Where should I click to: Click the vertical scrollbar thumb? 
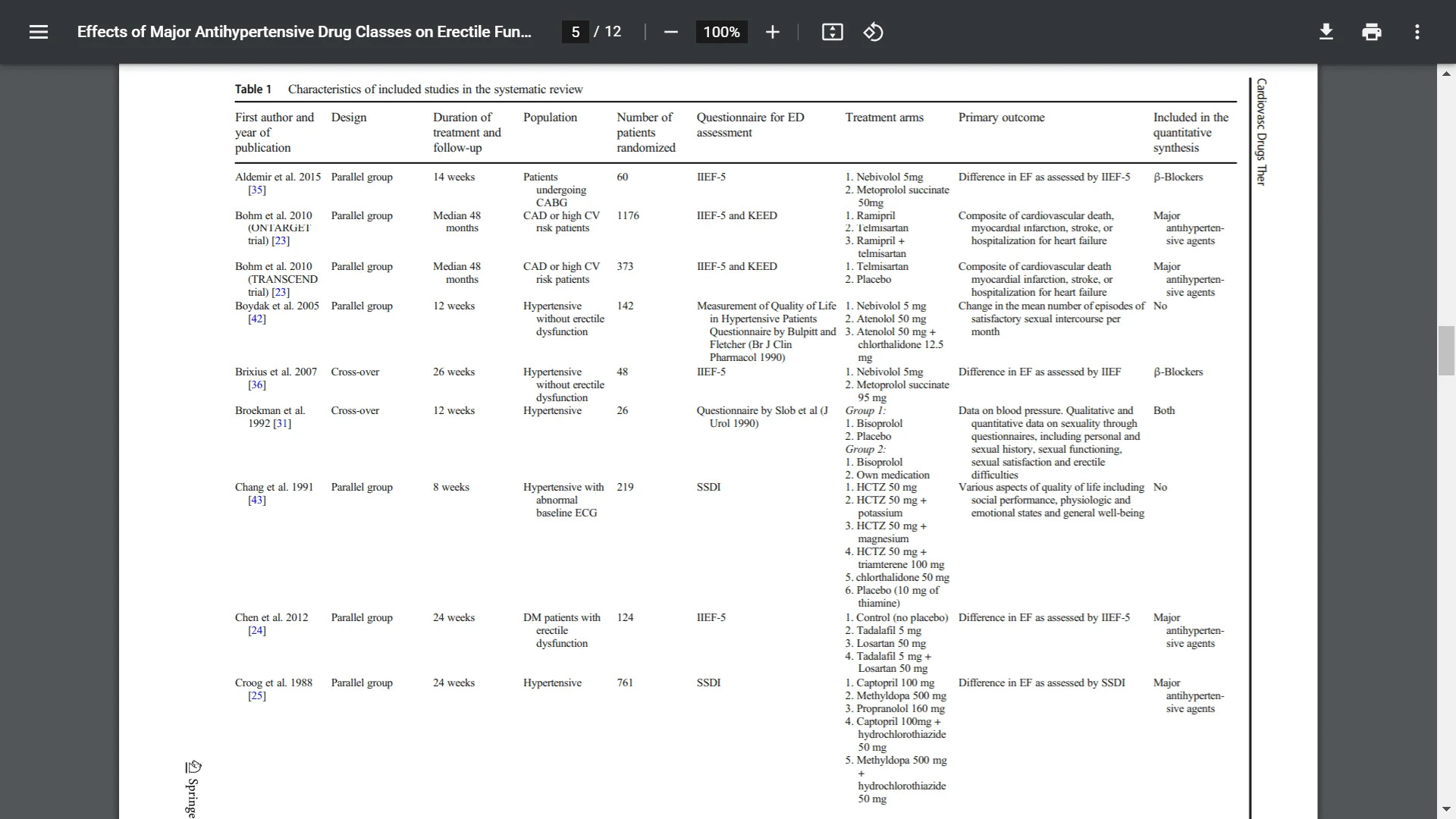click(1446, 350)
